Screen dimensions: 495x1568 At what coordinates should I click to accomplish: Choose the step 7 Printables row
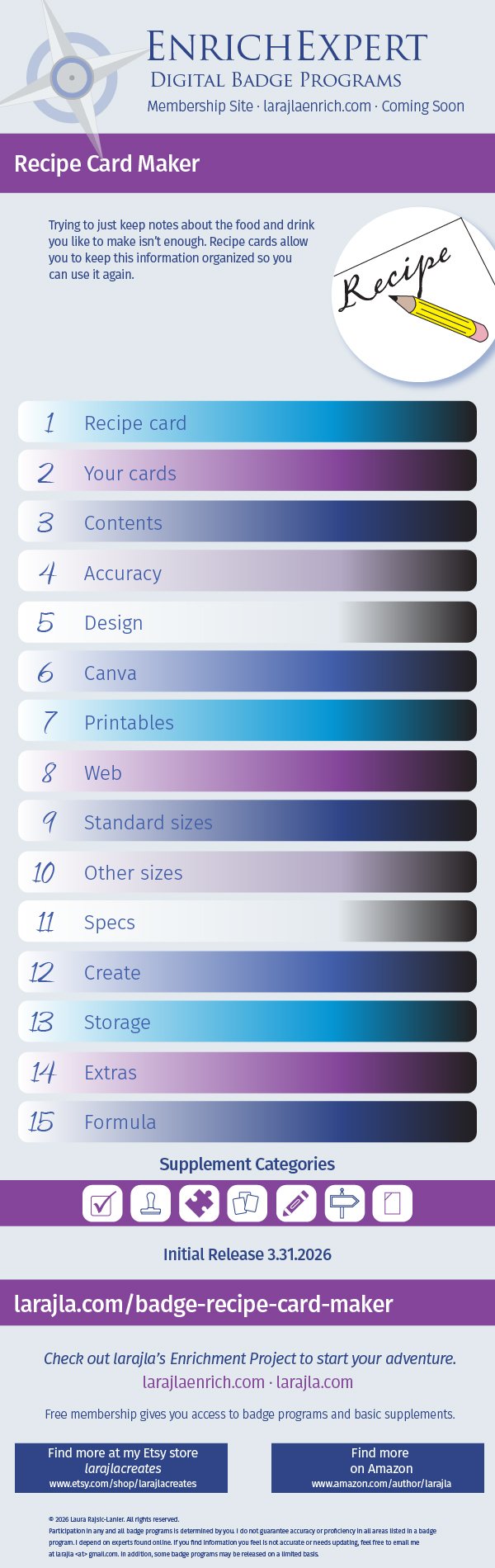(247, 721)
